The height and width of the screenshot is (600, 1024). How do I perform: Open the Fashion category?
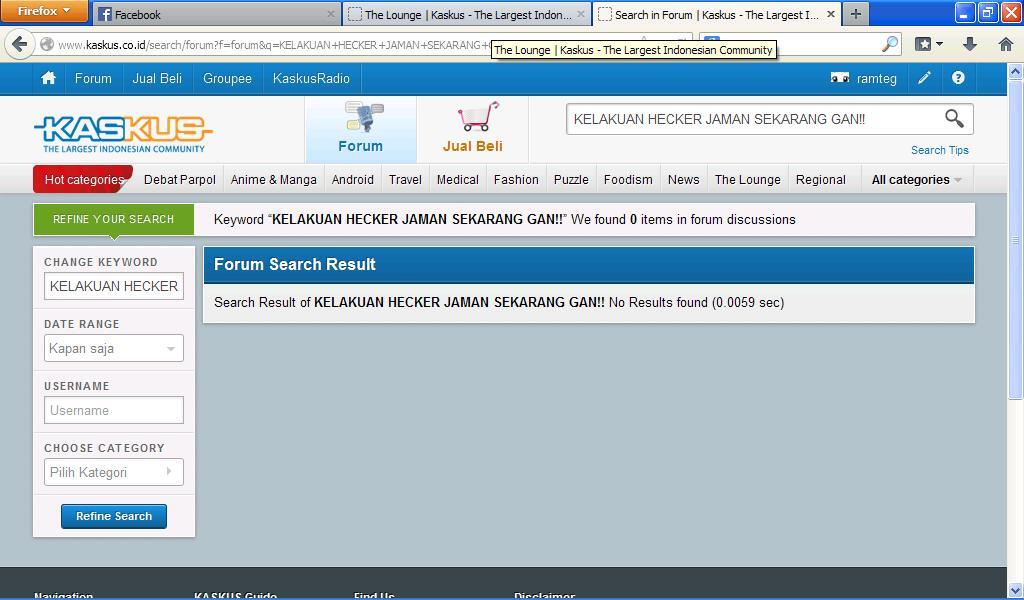pos(516,180)
